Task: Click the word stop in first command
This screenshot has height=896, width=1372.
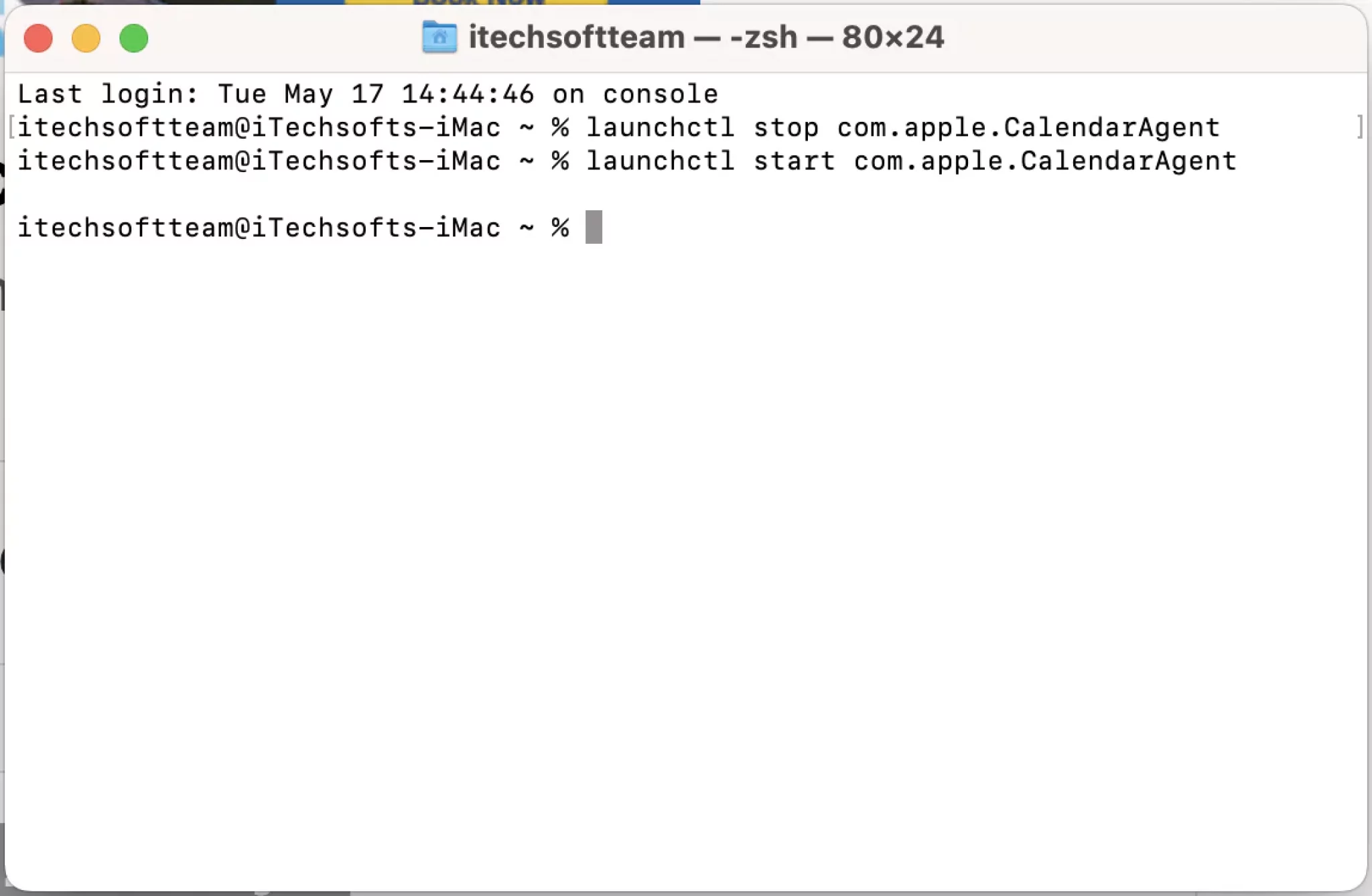Action: (x=786, y=128)
